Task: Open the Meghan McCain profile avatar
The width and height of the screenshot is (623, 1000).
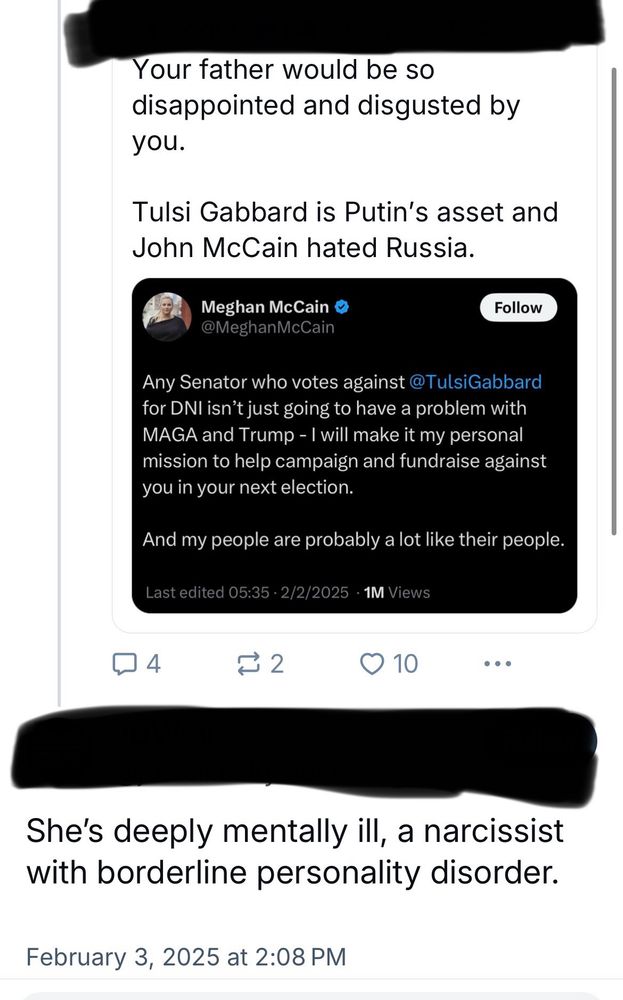Action: [x=166, y=317]
